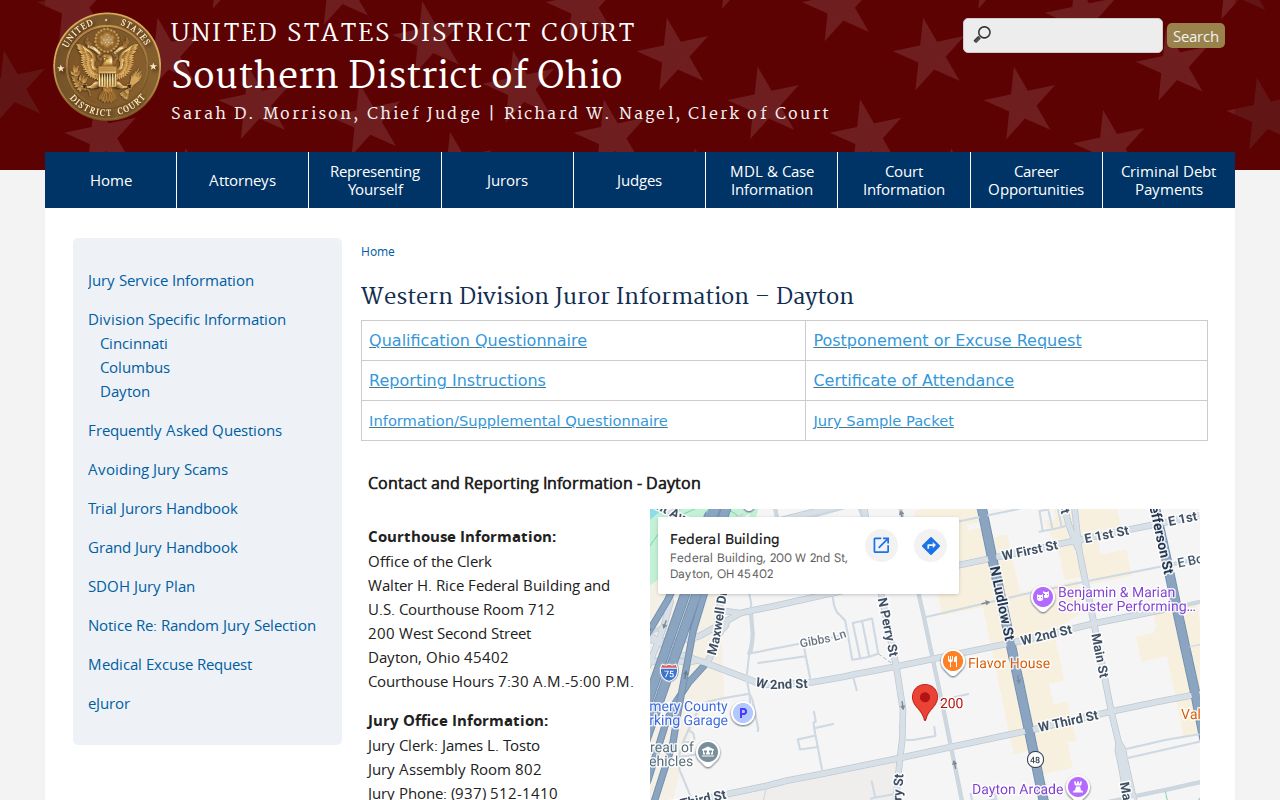Image resolution: width=1280 pixels, height=800 pixels.
Task: Click the red location pin at 200
Action: tap(925, 702)
